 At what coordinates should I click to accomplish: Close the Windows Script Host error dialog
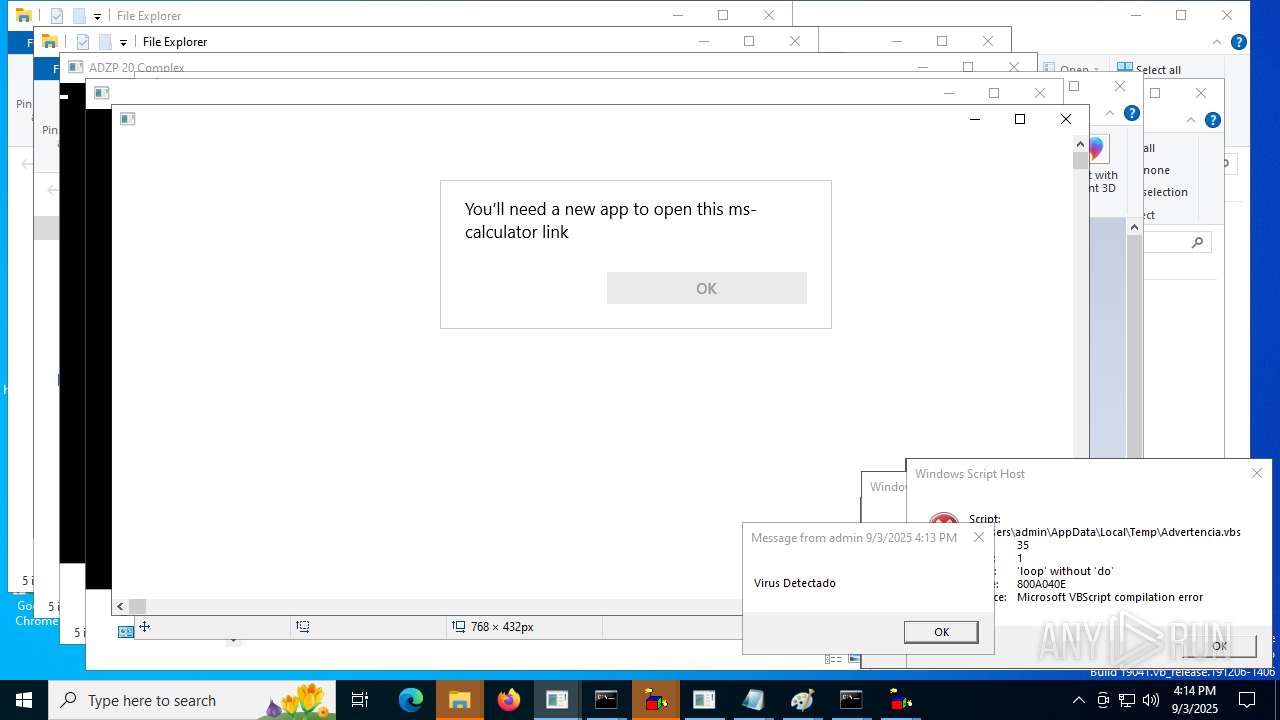pos(1257,473)
